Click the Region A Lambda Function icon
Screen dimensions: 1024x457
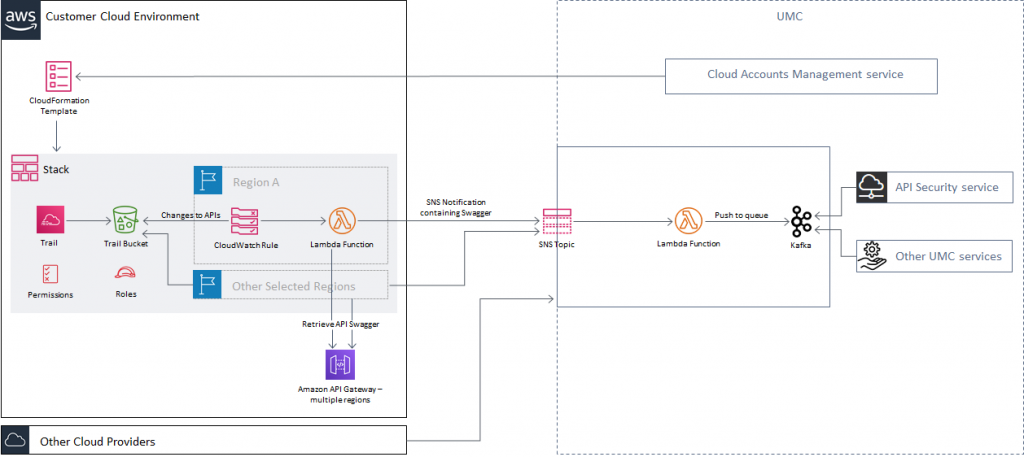pyautogui.click(x=343, y=221)
